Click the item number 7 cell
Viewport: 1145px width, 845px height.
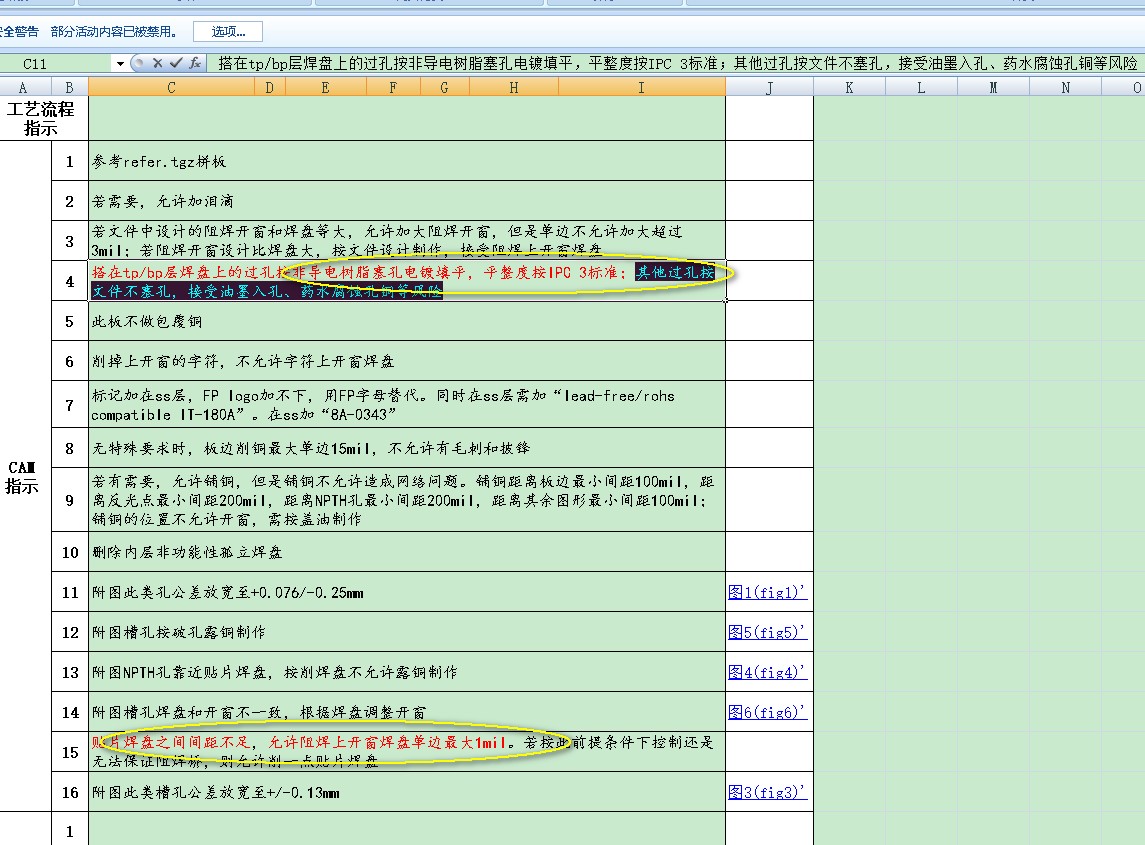[70, 404]
